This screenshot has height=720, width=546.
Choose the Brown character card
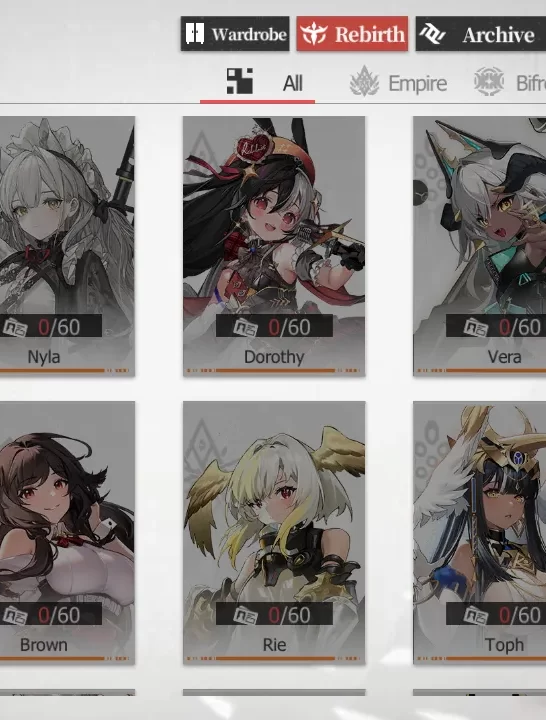click(x=67, y=533)
